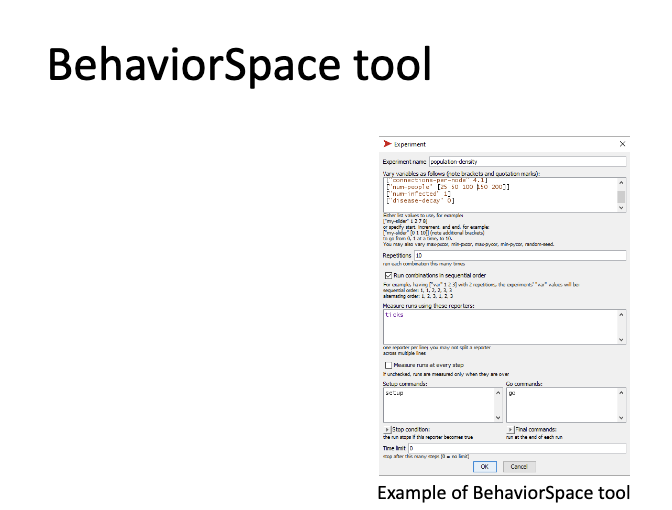This screenshot has height=510, width=672.
Task: Uncheck Run combinations in sequential order
Action: pos(388,273)
